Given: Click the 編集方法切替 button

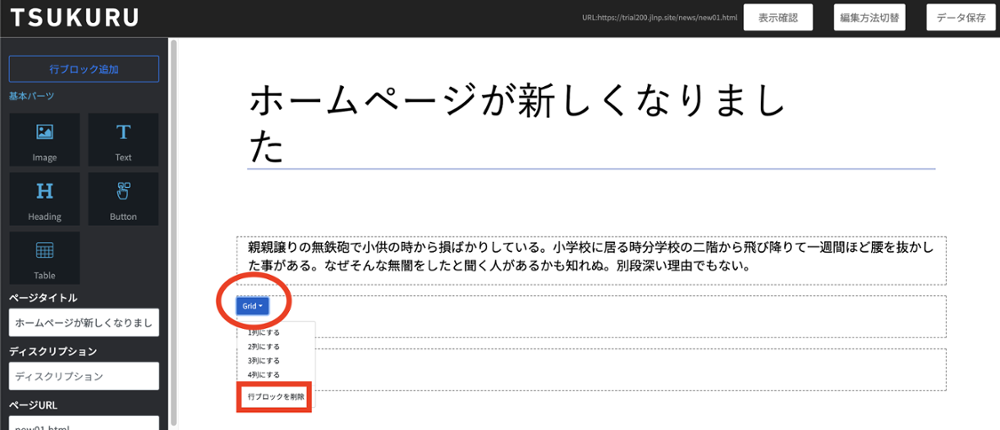Looking at the screenshot, I should 870,18.
